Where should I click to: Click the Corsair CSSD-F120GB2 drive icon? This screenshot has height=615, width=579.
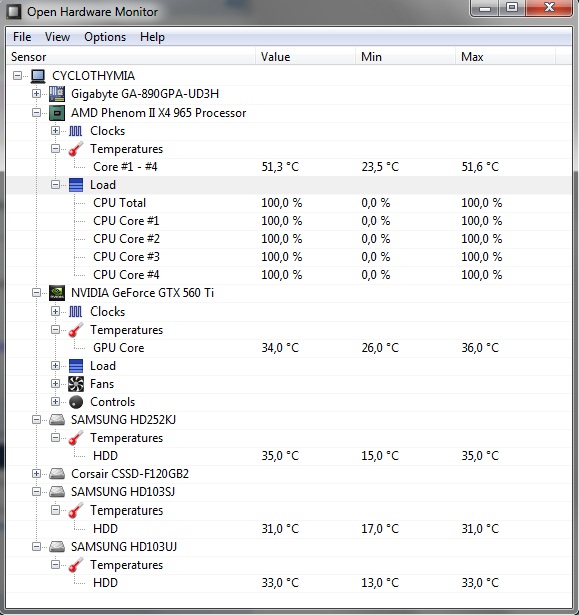57,474
